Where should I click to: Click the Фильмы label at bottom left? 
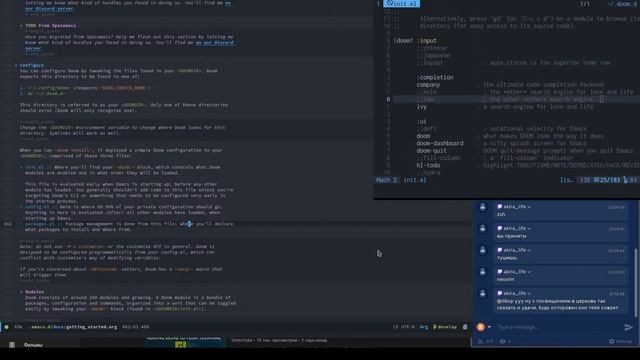[33, 345]
